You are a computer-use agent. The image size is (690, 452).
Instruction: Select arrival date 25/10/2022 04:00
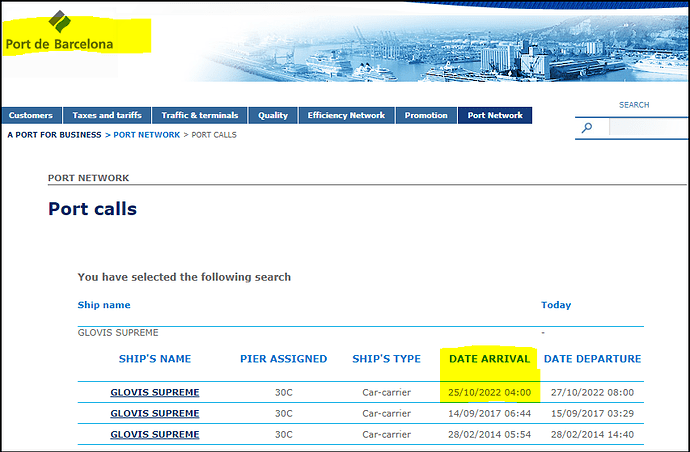pyautogui.click(x=489, y=392)
